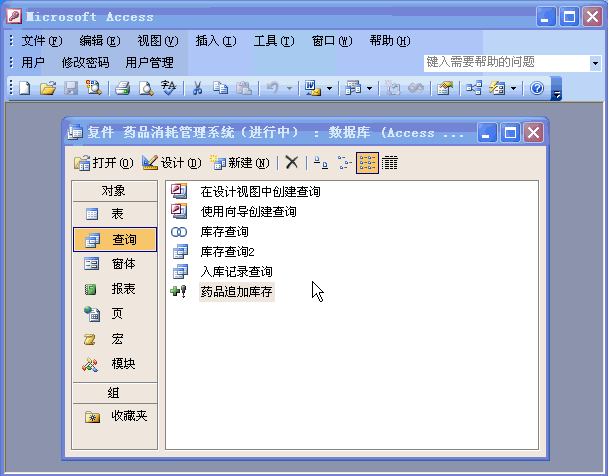The image size is (608, 476).
Task: Select the 库存查询2 query
Action: tap(212, 252)
